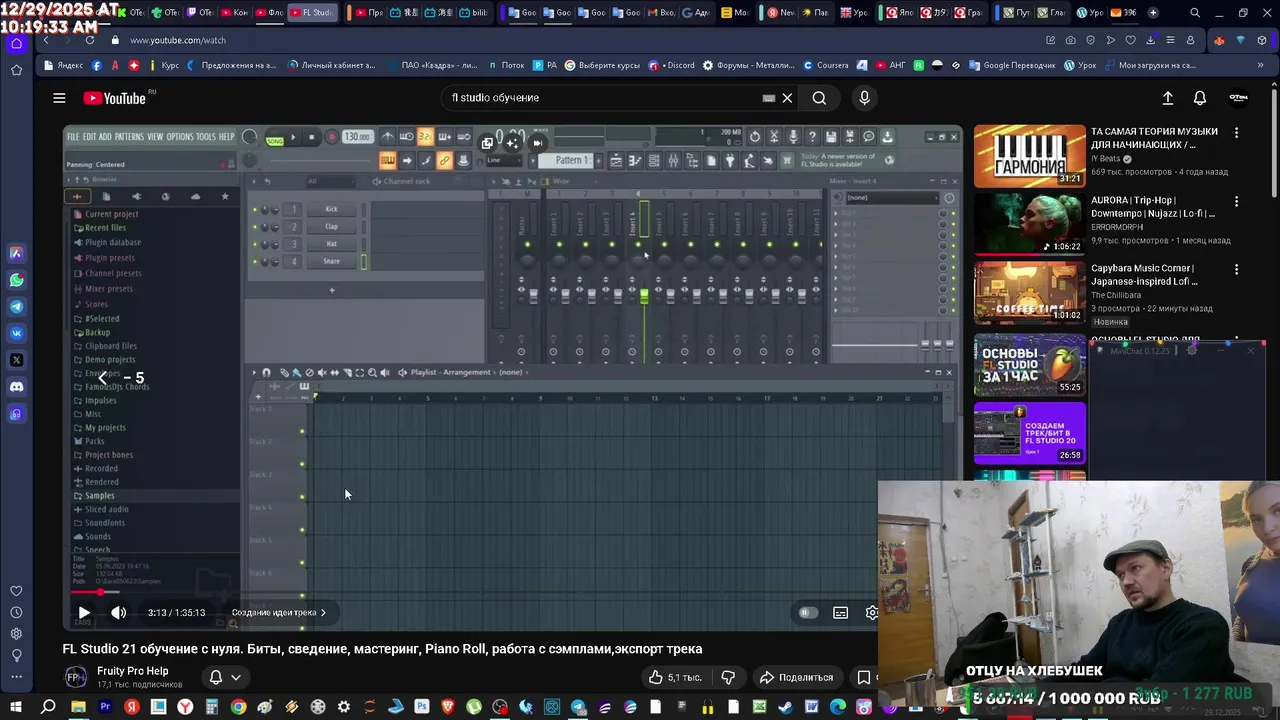
Task: Open Windows Start menu
Action: point(16,707)
